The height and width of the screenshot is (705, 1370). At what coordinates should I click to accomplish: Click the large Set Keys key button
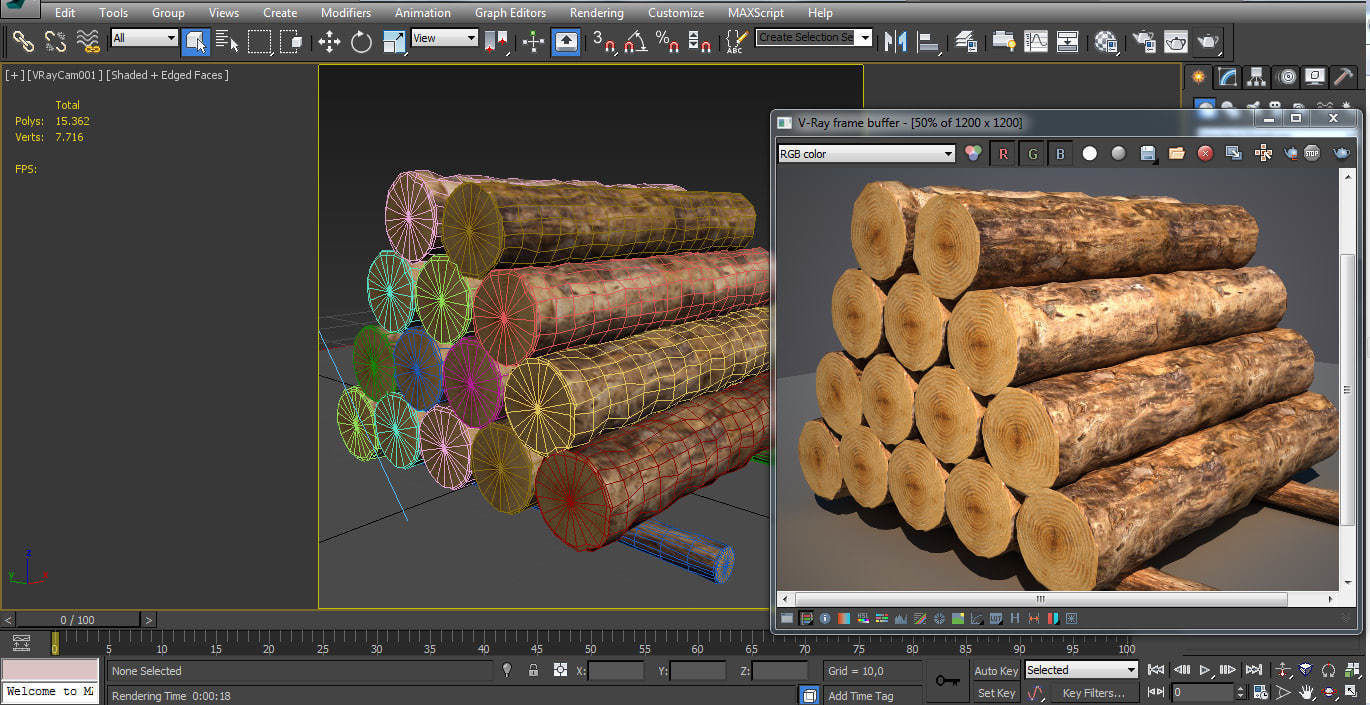(947, 680)
